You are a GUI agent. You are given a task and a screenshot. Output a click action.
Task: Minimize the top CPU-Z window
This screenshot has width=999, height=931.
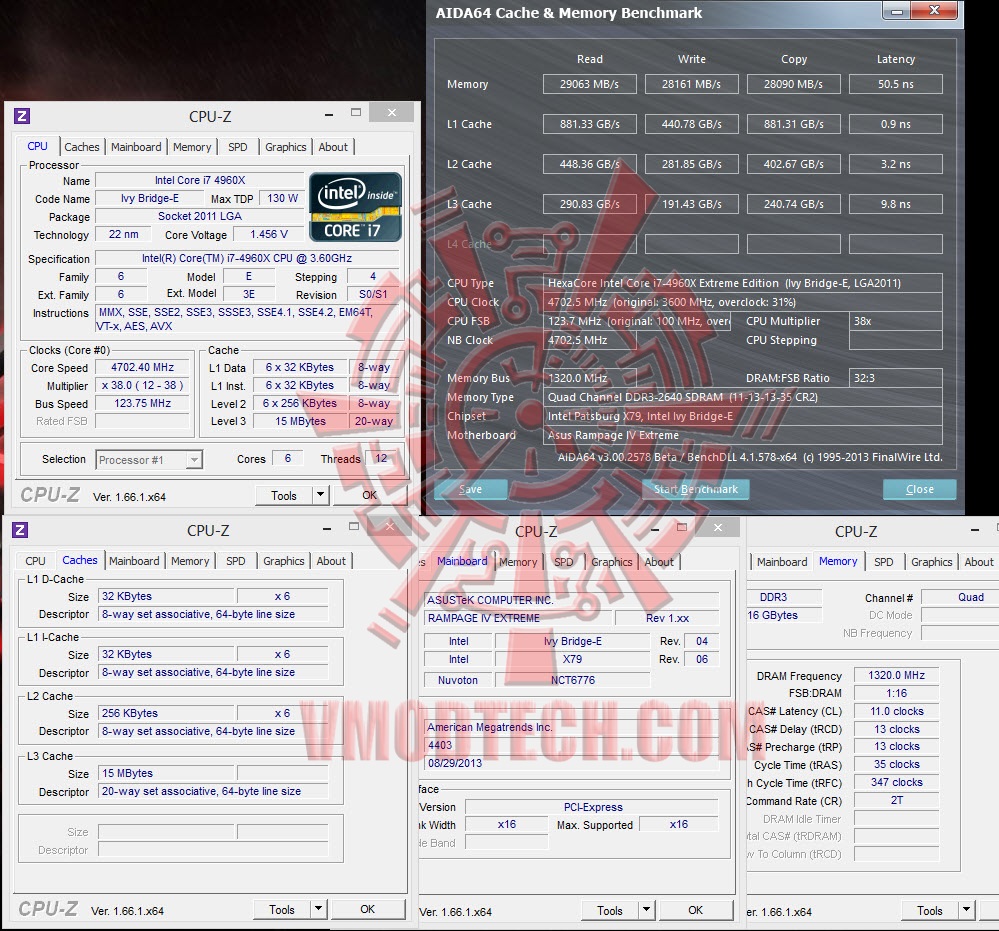(x=329, y=114)
